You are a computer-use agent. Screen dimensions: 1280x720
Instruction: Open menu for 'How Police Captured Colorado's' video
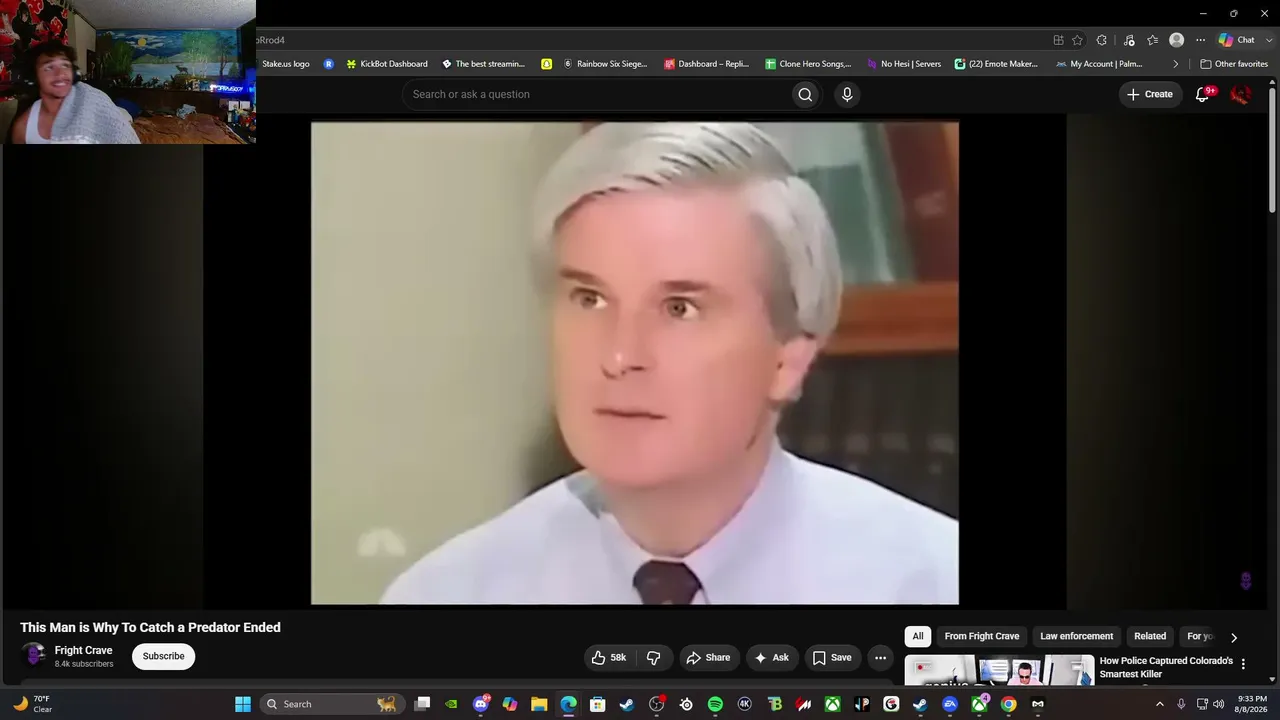point(1243,664)
